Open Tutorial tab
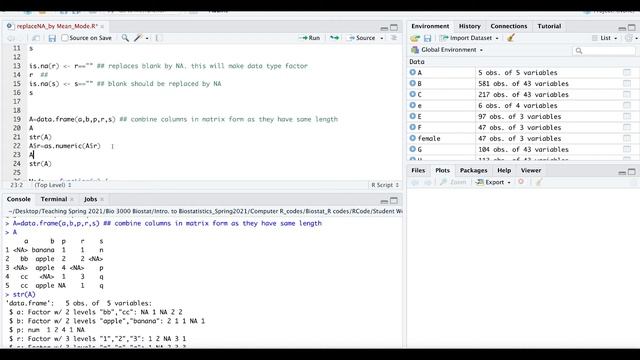The image size is (640, 360). 549,26
